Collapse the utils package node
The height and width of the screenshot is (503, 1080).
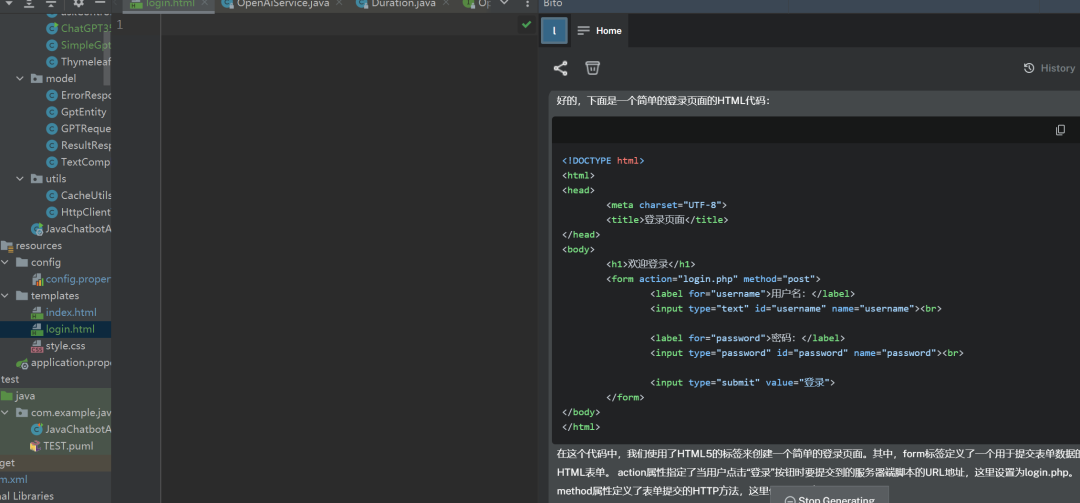pyautogui.click(x=20, y=179)
